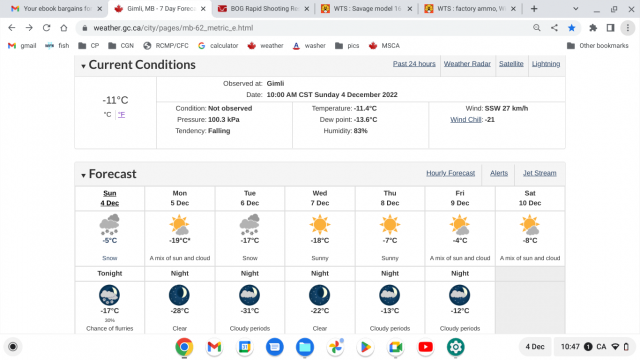Open the gmail bookmark
Image resolution: width=640 pixels, height=360 pixels.
click(22, 46)
